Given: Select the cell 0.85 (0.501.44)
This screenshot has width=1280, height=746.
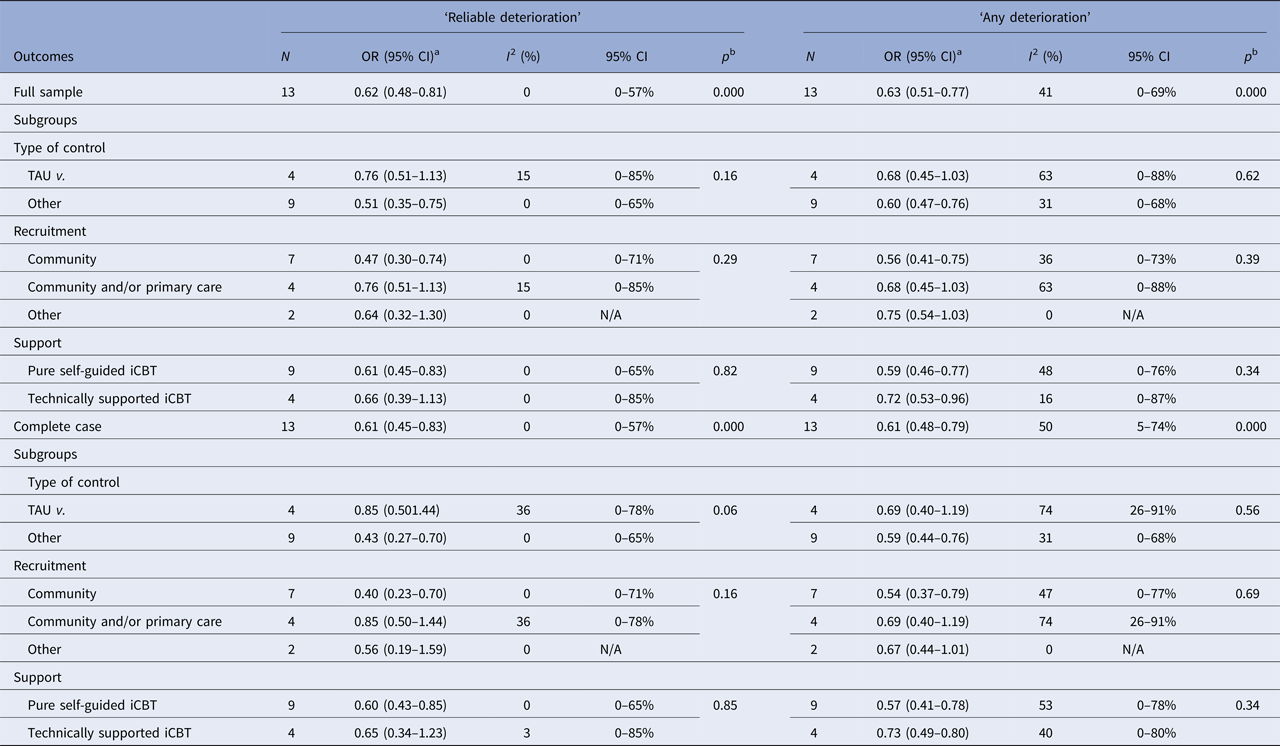Looking at the screenshot, I should [398, 510].
